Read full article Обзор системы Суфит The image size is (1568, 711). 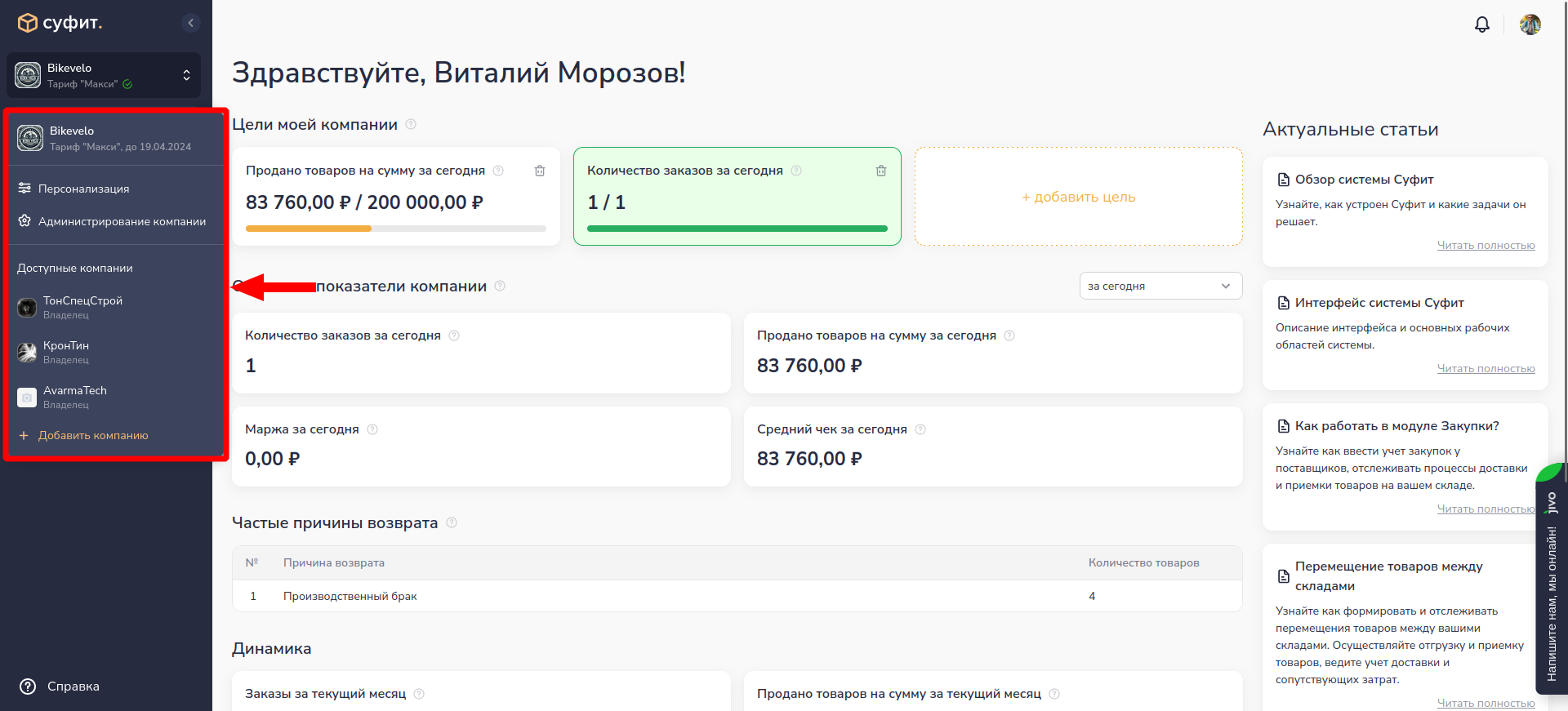1486,245
